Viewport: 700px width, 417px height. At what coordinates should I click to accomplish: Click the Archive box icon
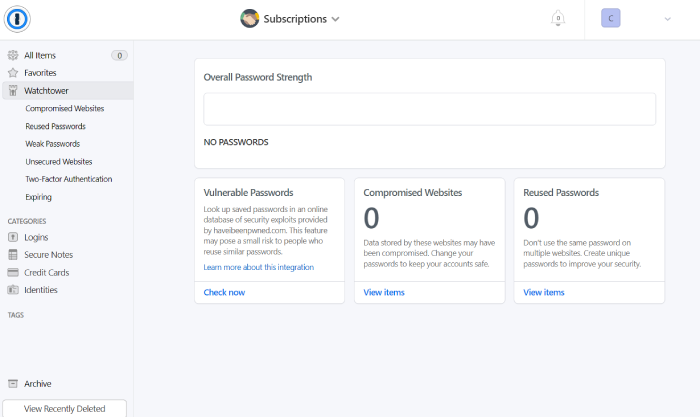coord(13,384)
